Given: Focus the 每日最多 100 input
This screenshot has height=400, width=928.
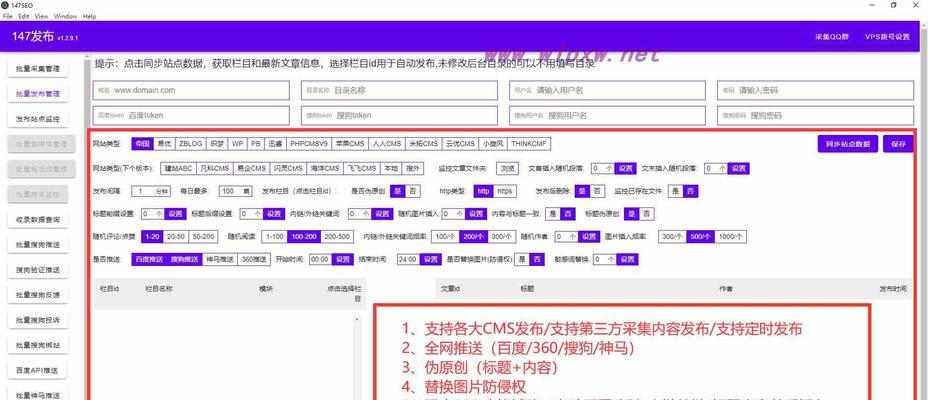Looking at the screenshot, I should tap(235, 191).
